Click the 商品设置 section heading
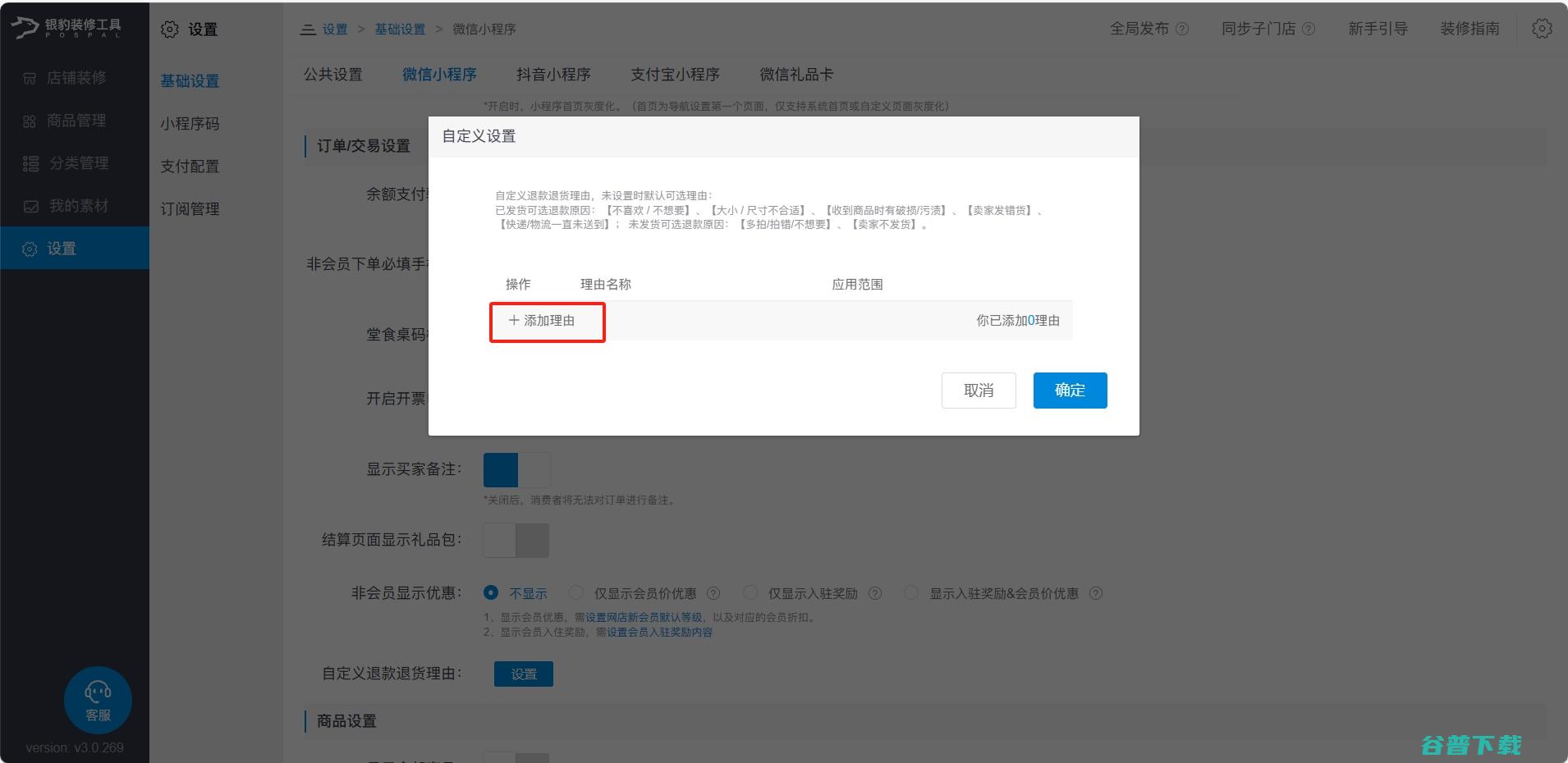Image resolution: width=1568 pixels, height=763 pixels. pos(346,721)
